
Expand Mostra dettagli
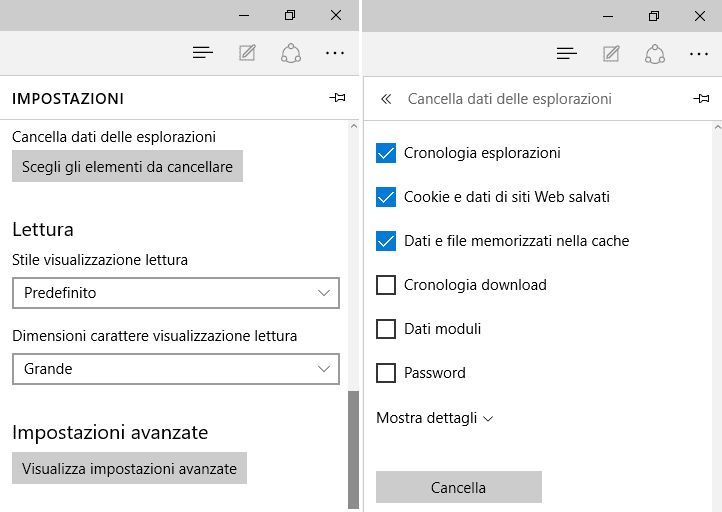pyautogui.click(x=435, y=418)
